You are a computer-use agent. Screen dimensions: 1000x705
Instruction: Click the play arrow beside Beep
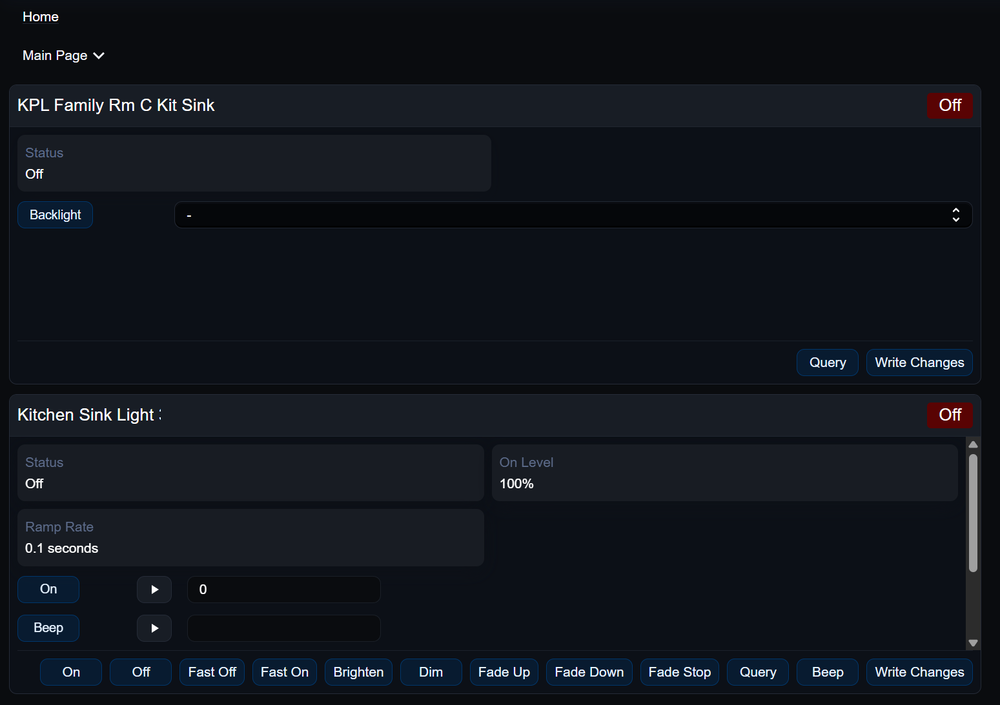point(154,629)
